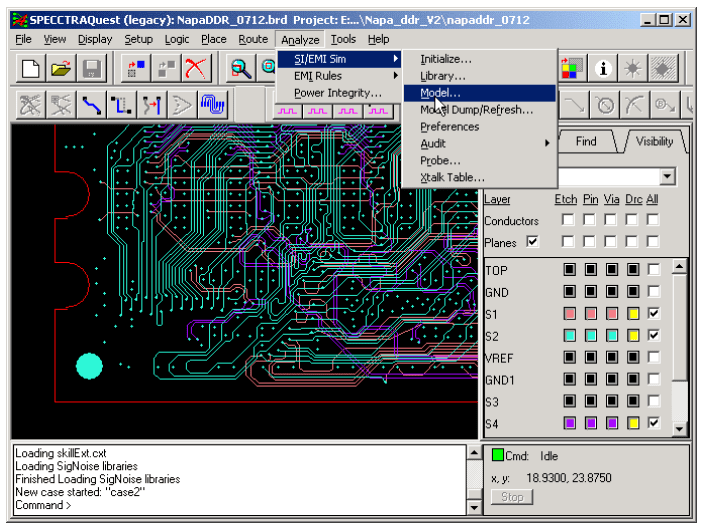
Task: Toggle the Planes checkbox
Action: point(532,242)
